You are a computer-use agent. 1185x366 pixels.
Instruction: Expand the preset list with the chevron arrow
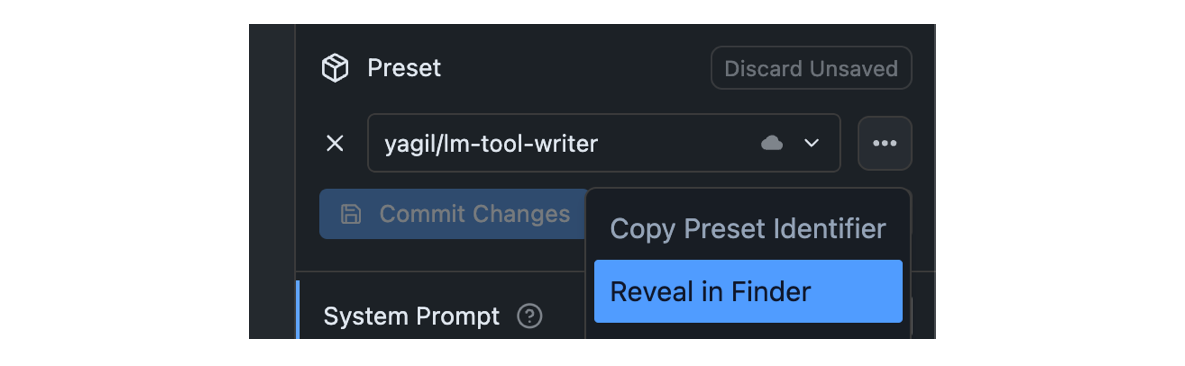[x=812, y=143]
